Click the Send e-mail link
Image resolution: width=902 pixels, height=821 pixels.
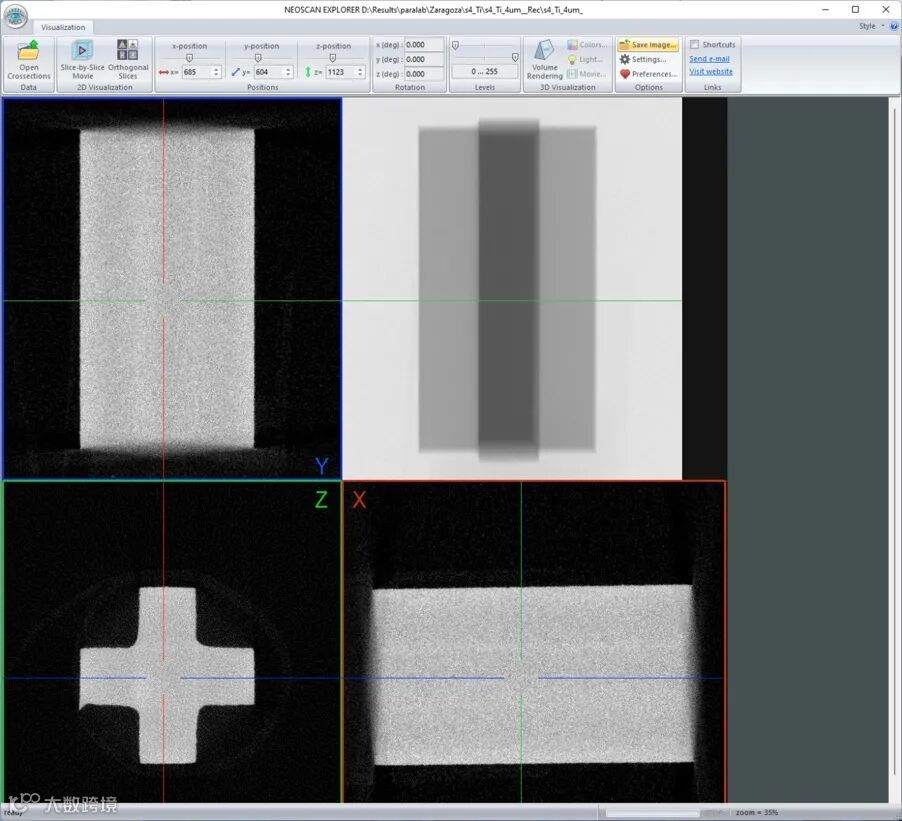[x=709, y=59]
